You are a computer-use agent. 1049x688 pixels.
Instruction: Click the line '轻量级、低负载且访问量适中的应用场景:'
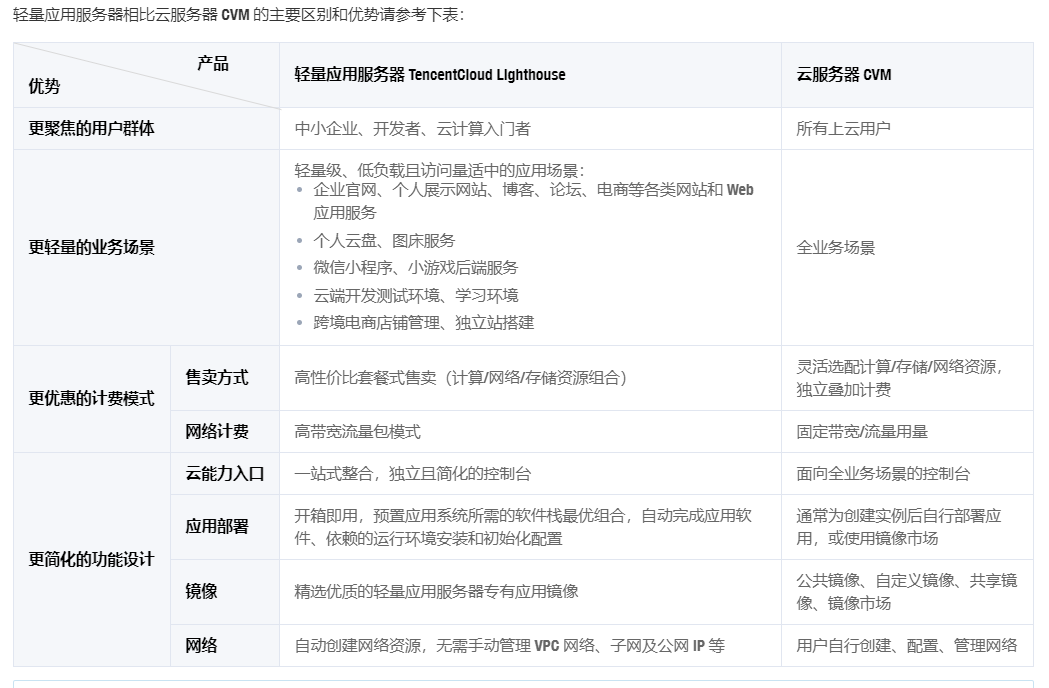[440, 170]
